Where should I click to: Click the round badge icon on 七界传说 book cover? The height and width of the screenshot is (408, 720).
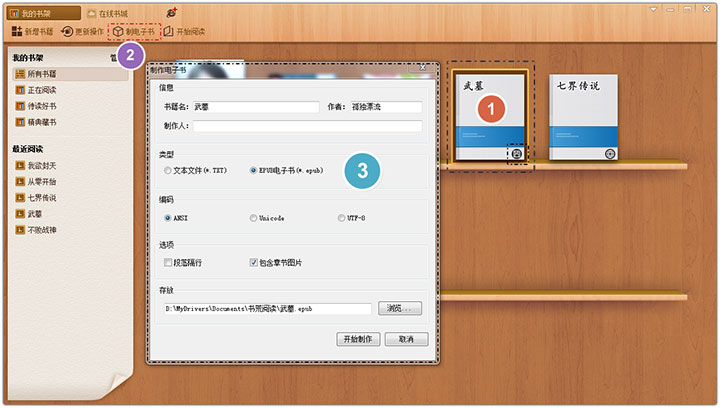click(610, 154)
